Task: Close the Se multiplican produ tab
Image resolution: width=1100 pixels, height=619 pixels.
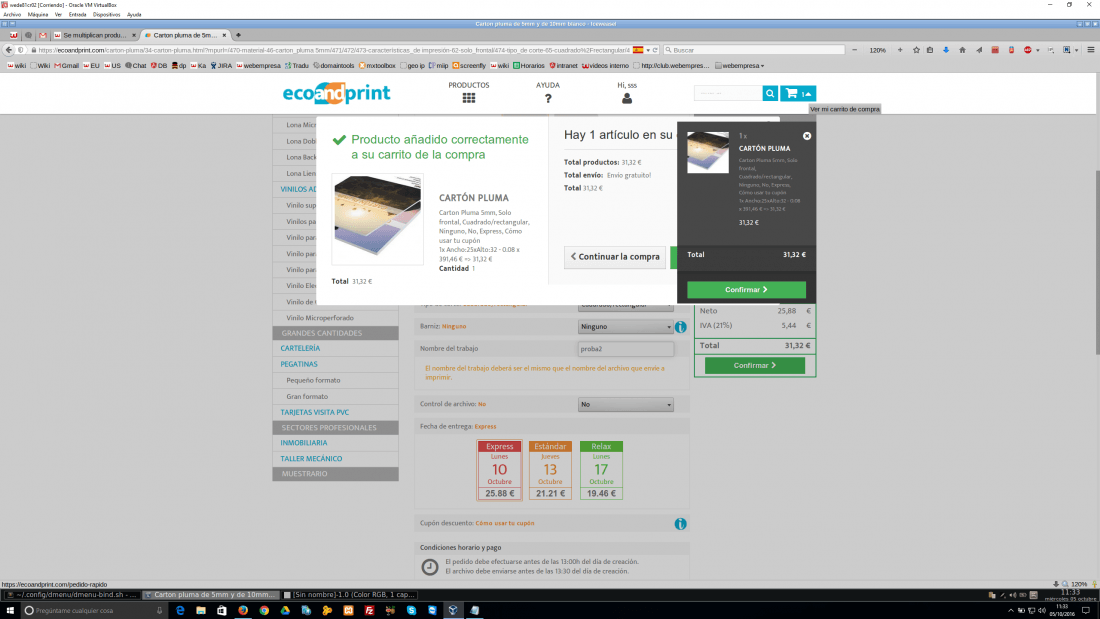Action: click(x=134, y=35)
